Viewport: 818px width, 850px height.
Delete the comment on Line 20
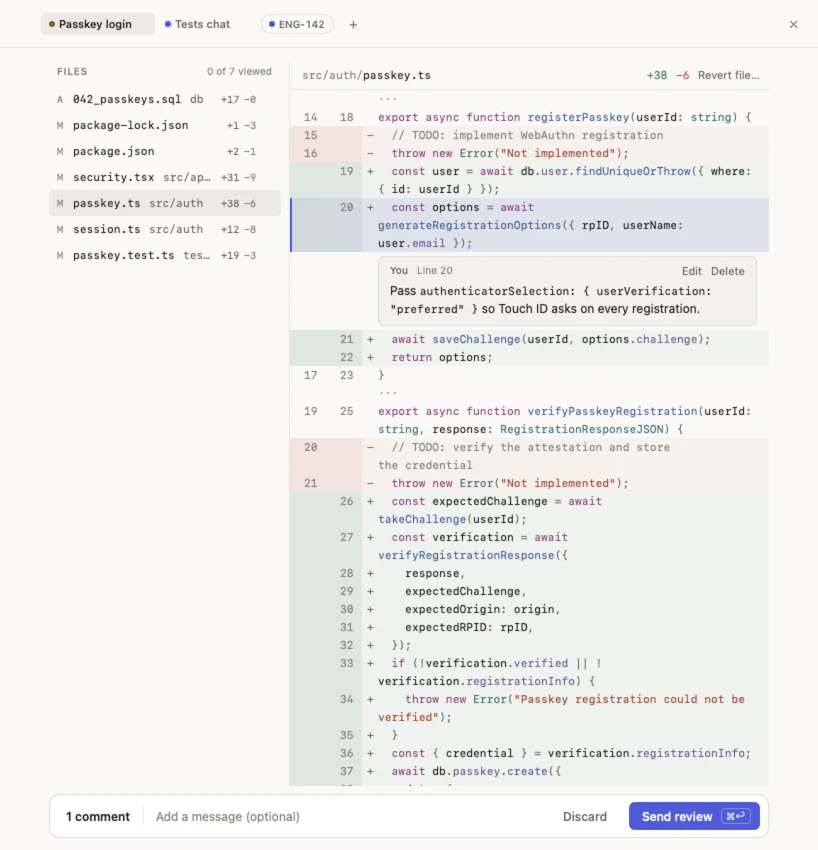tap(727, 271)
